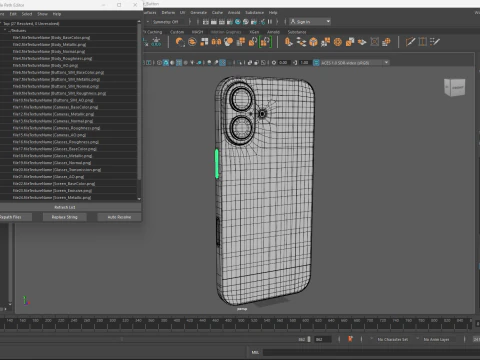Image resolution: width=480 pixels, height=360 pixels.
Task: Open the Arnold menu in the main menu bar
Action: [x=234, y=12]
